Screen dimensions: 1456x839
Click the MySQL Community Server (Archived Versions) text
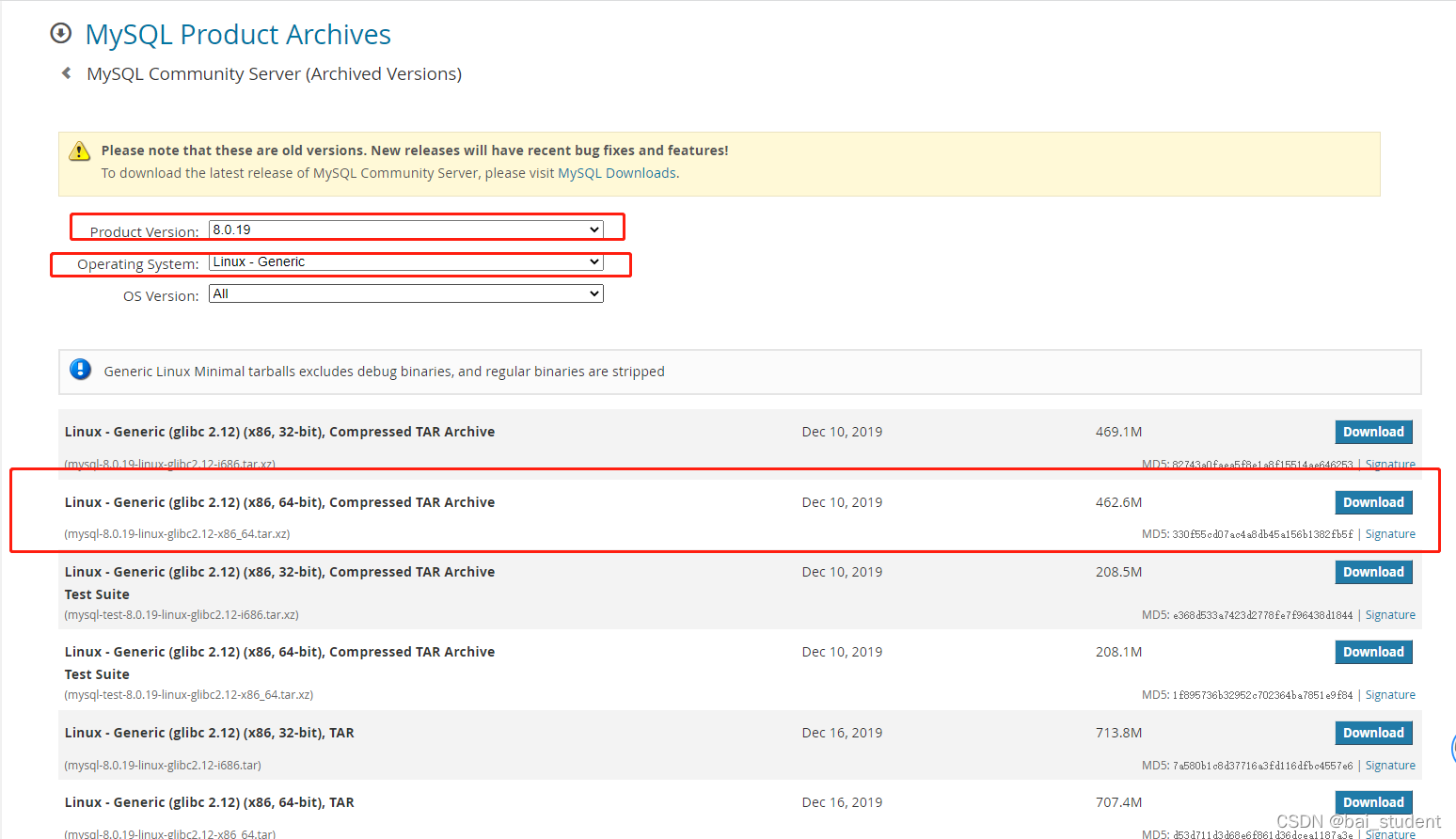click(274, 73)
